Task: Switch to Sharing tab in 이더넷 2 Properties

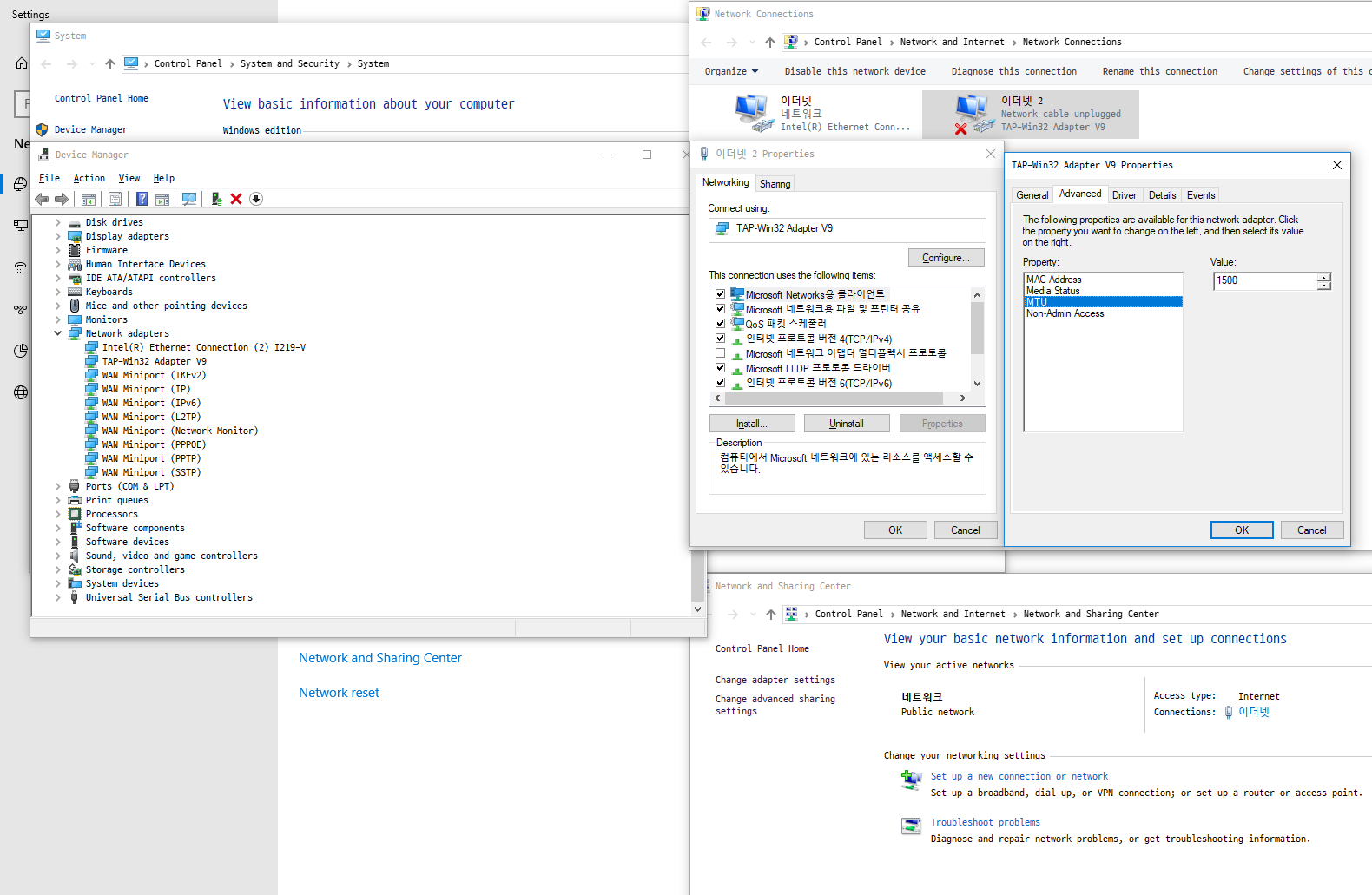Action: click(x=775, y=184)
